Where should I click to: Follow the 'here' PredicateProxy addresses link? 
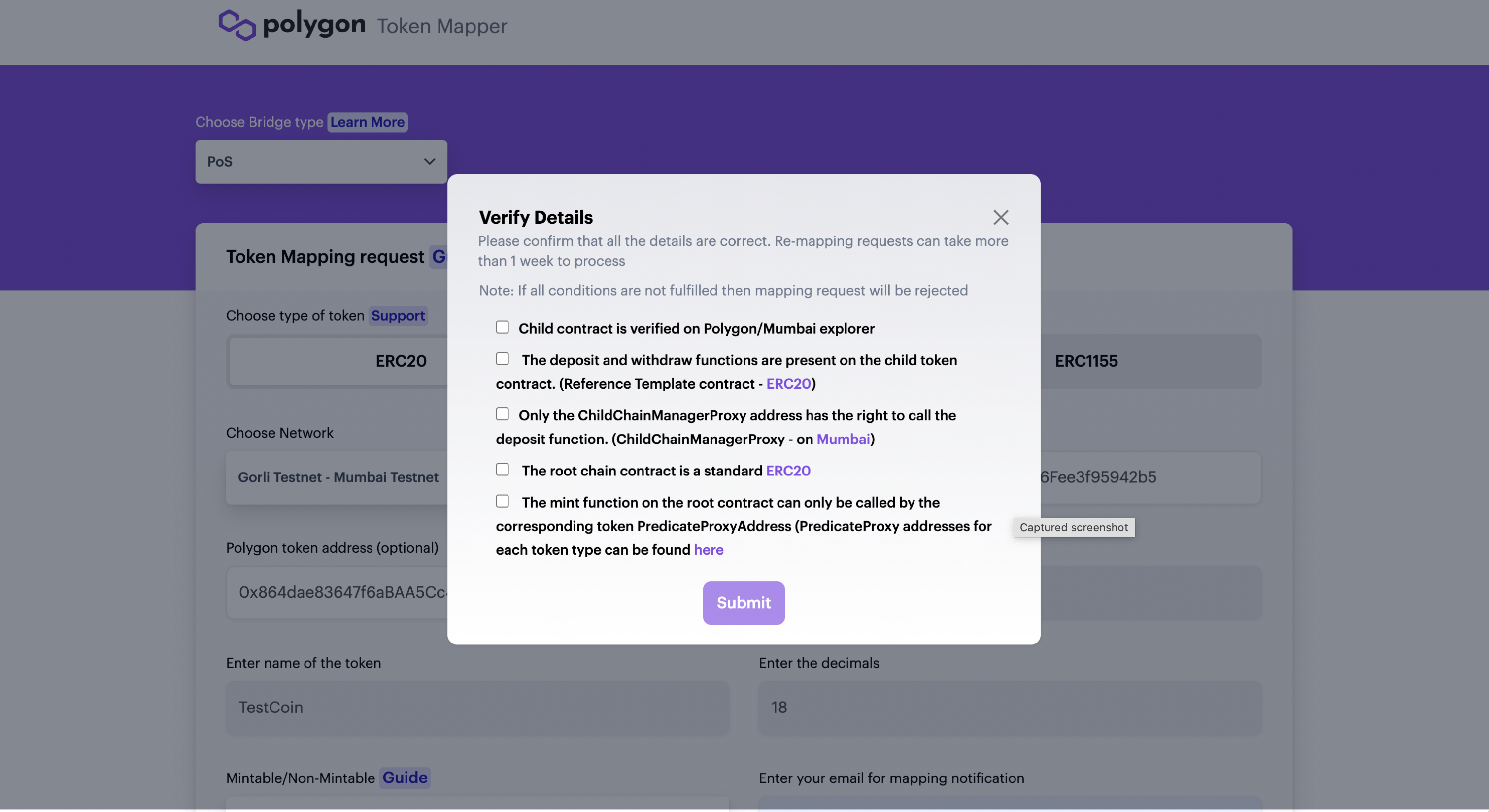[709, 550]
